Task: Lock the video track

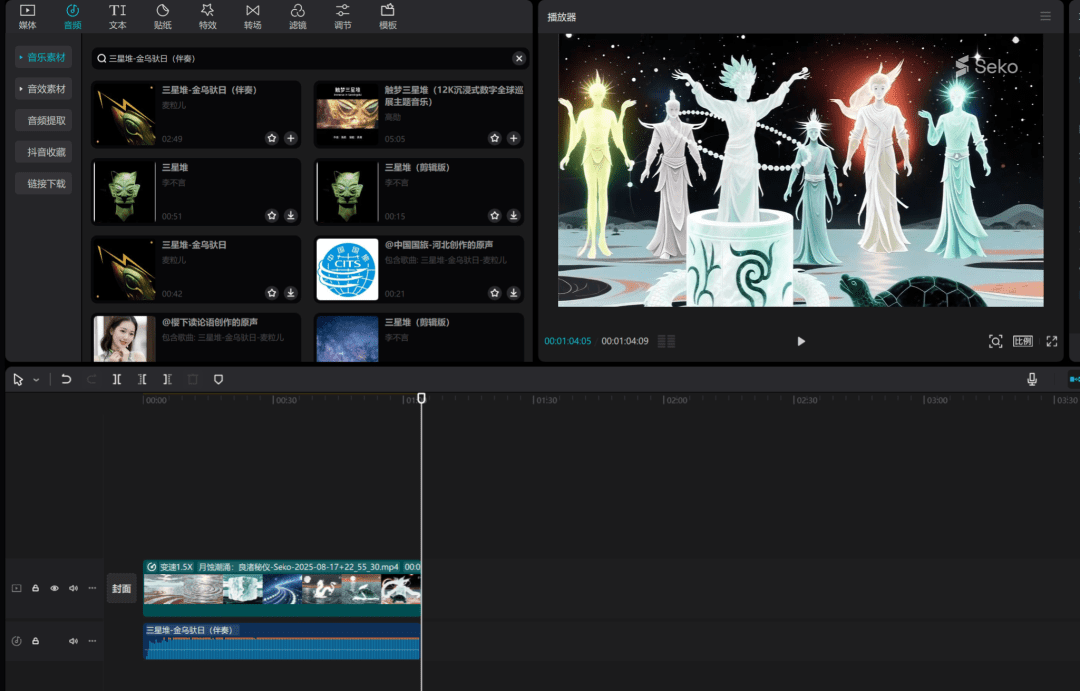Action: [35, 588]
